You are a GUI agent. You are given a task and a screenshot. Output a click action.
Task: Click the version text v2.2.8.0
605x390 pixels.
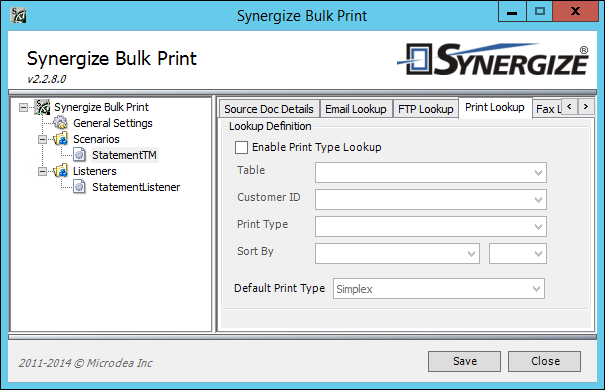click(x=47, y=79)
